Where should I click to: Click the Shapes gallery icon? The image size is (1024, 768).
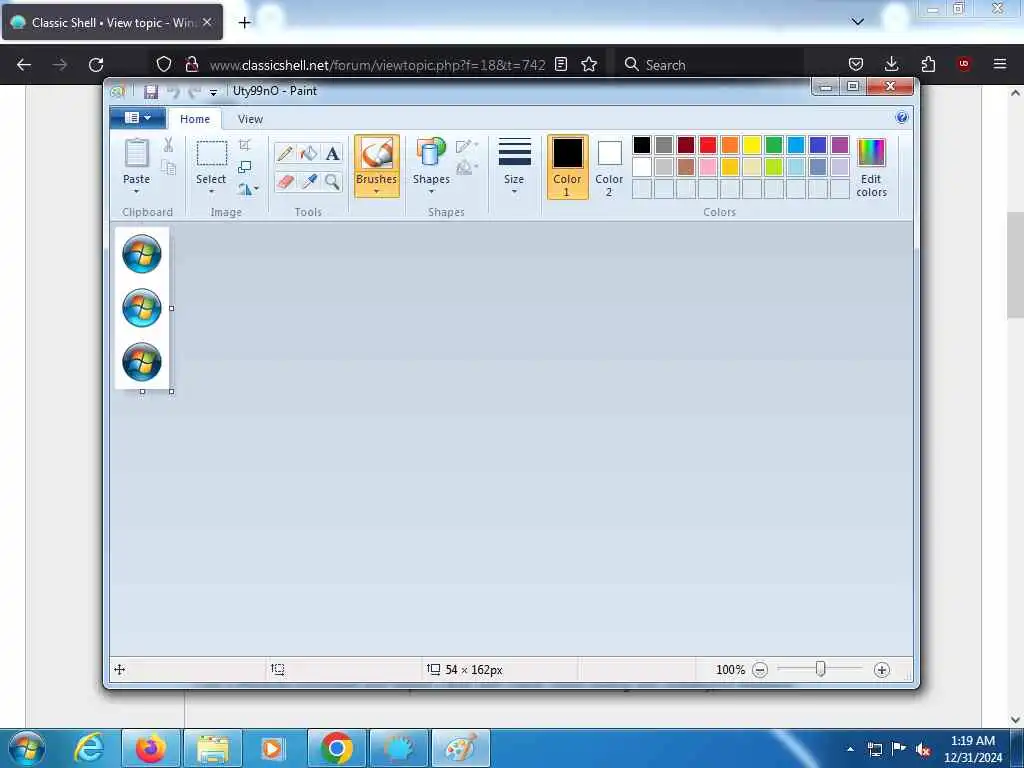coord(431,153)
